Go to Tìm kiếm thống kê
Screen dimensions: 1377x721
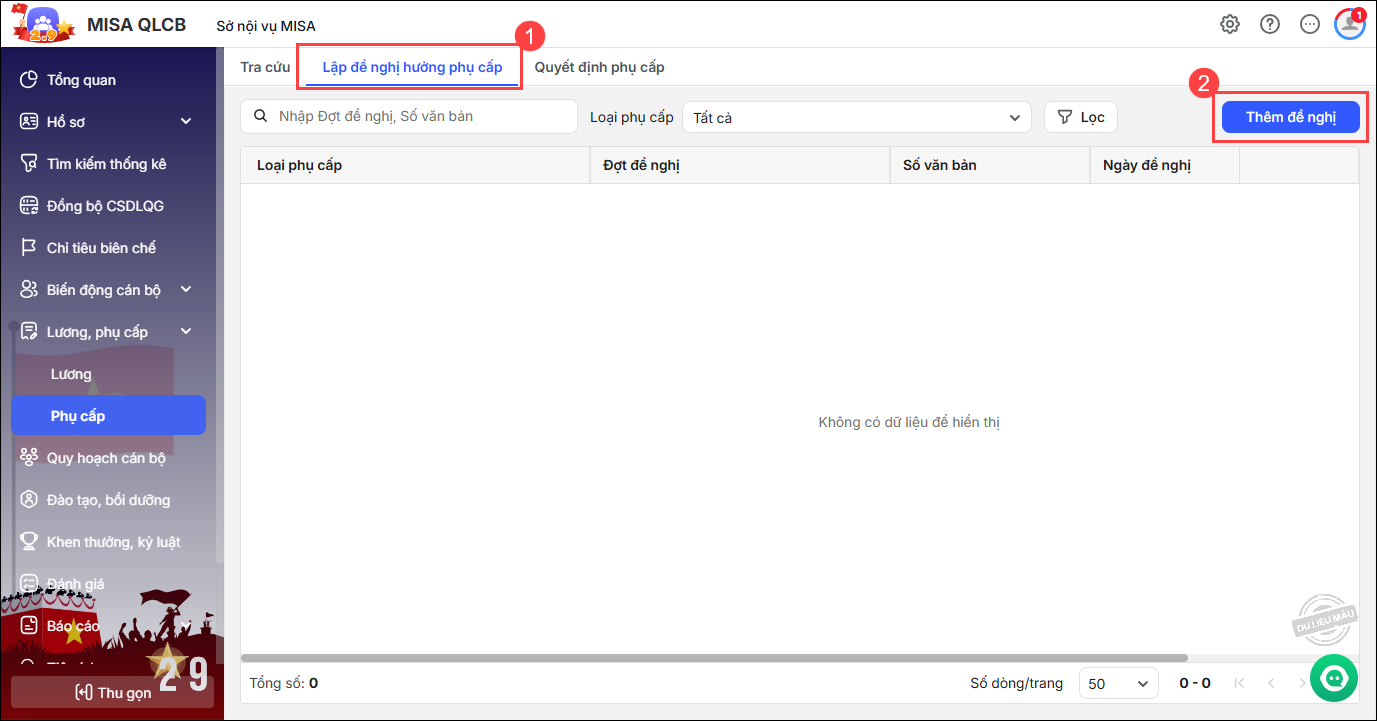[x=106, y=164]
